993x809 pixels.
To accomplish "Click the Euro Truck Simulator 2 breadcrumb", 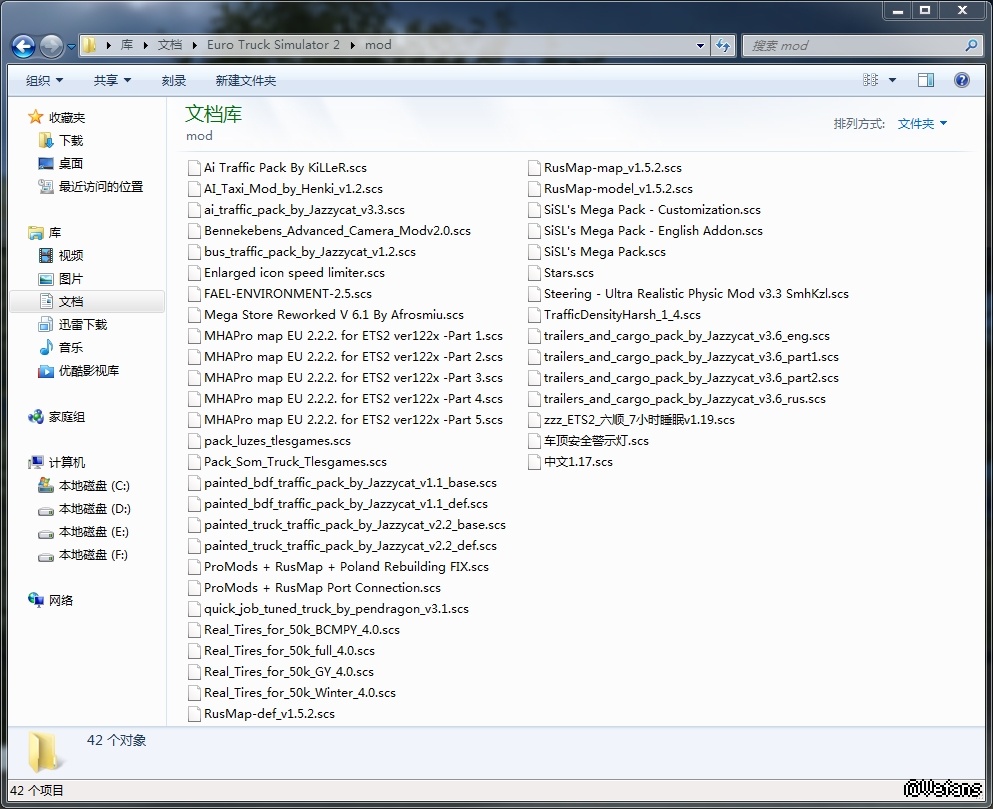I will pos(273,45).
